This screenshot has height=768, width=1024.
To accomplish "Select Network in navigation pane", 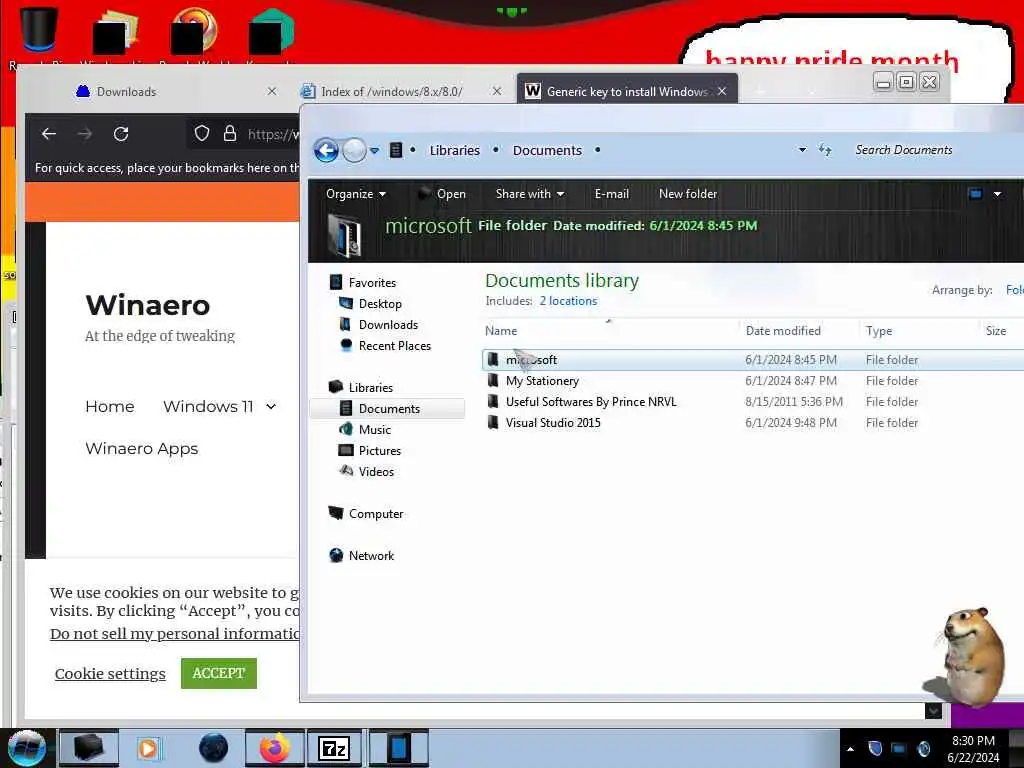I will [371, 556].
